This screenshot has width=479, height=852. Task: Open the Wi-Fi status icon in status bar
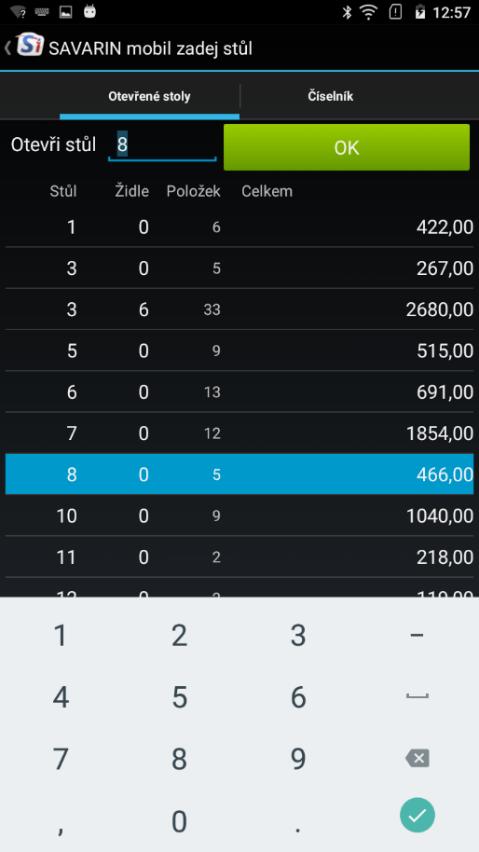click(369, 12)
